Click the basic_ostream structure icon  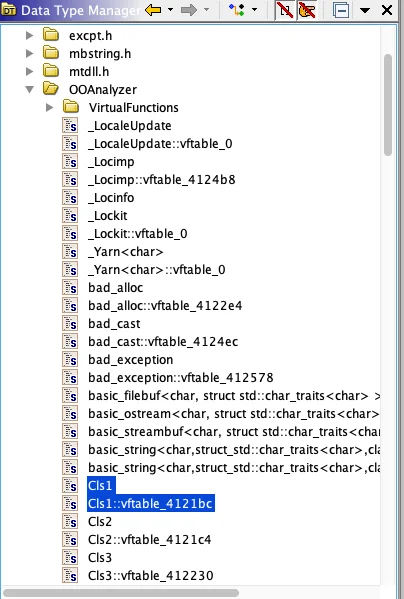(x=70, y=413)
